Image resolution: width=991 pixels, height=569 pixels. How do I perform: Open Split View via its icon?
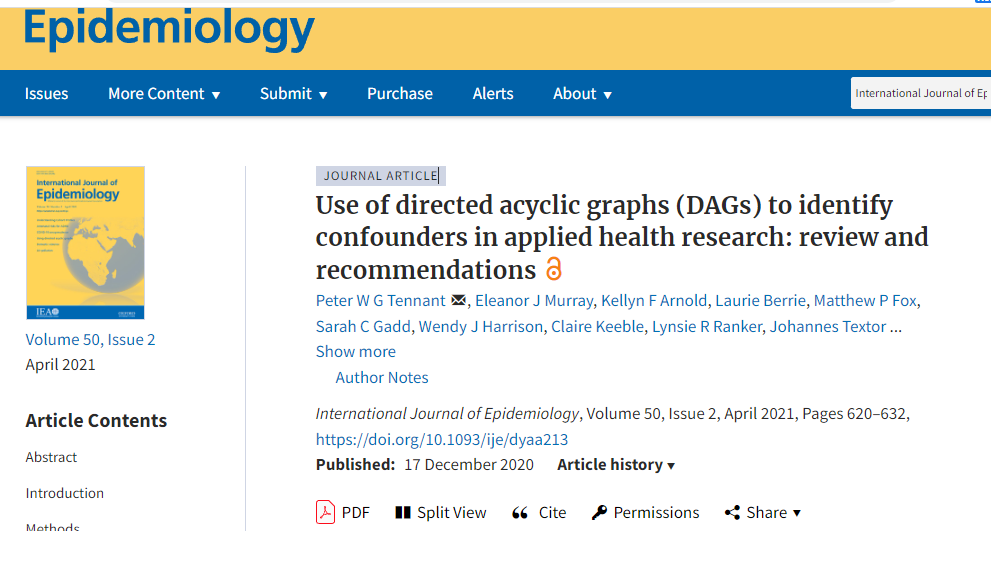click(403, 513)
